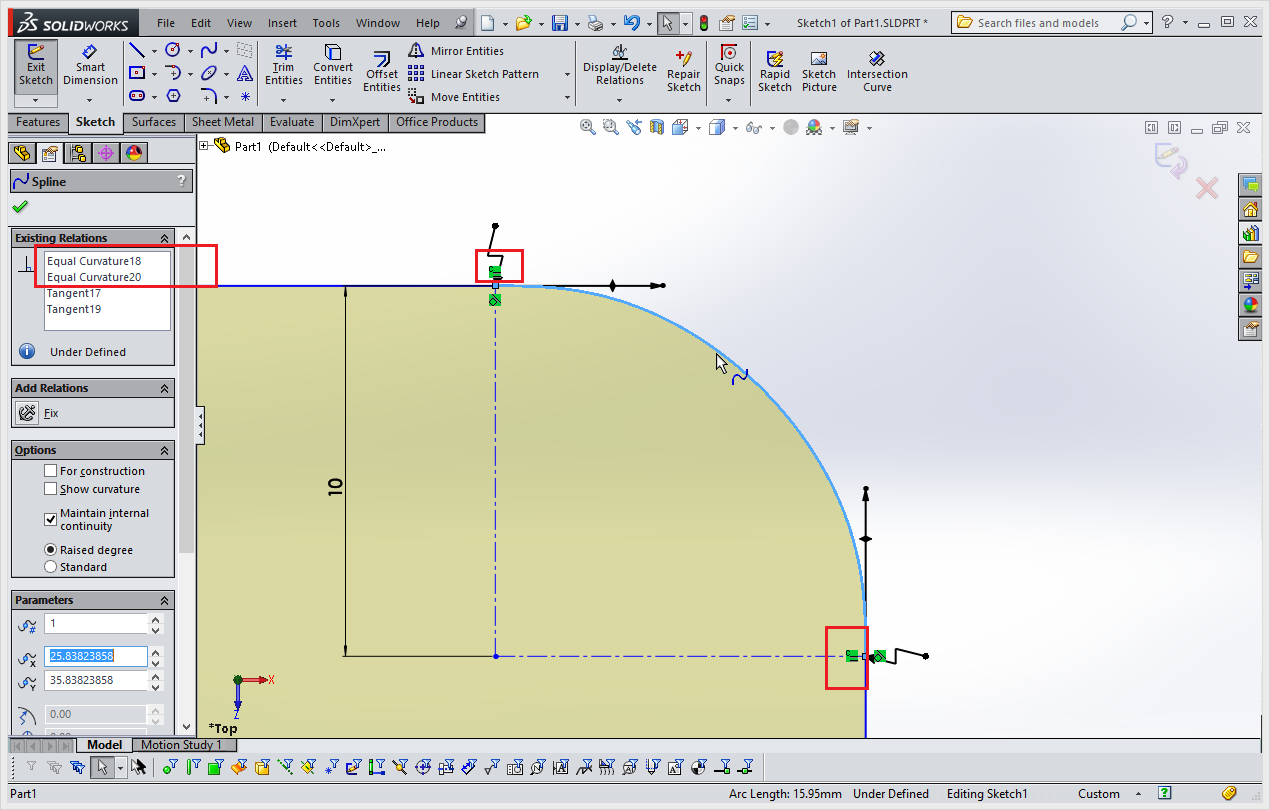
Task: Open the Exit Sketch dropdown arrow
Action: tap(36, 100)
